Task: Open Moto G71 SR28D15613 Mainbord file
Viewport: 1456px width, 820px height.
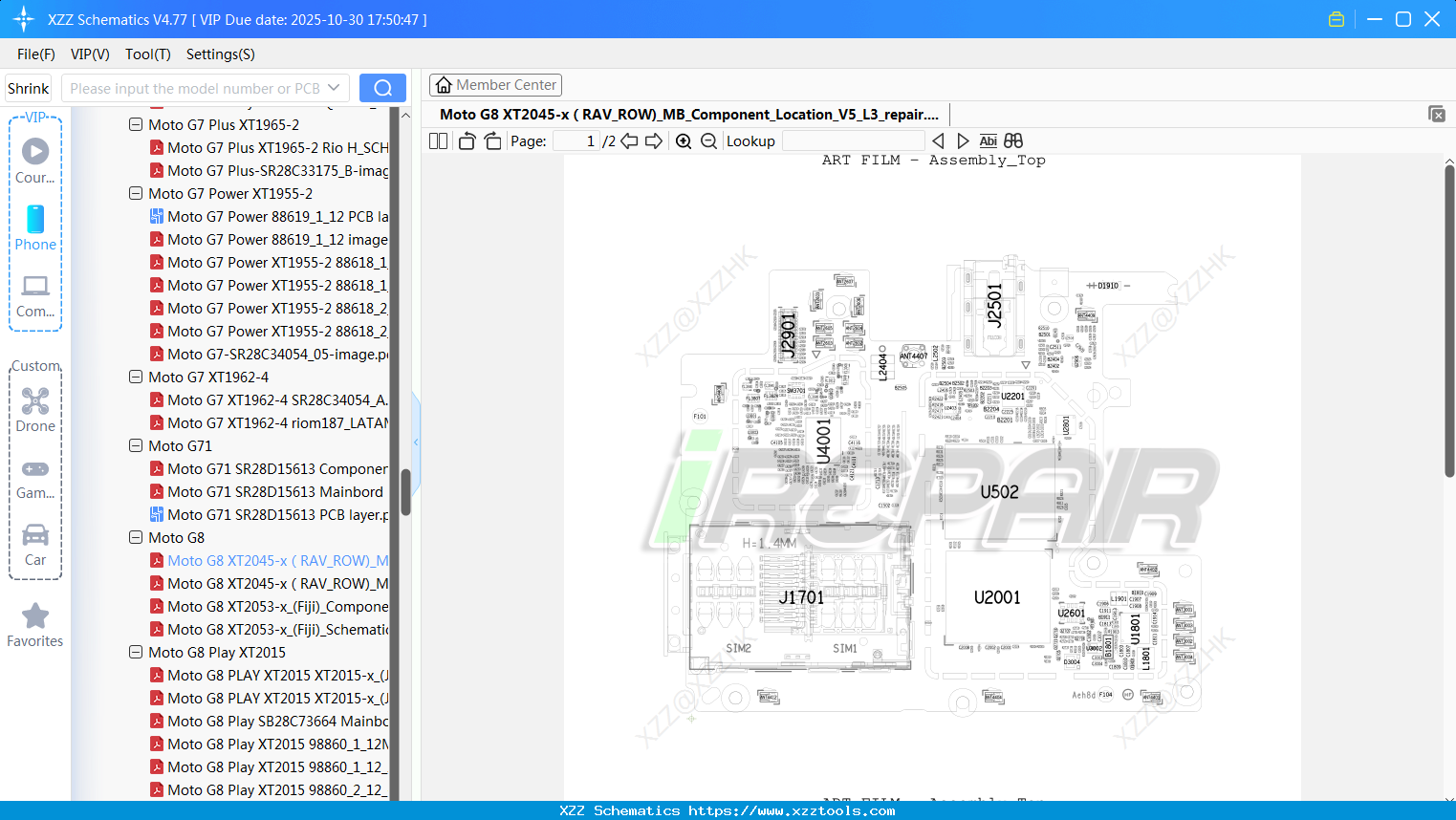Action: click(267, 491)
